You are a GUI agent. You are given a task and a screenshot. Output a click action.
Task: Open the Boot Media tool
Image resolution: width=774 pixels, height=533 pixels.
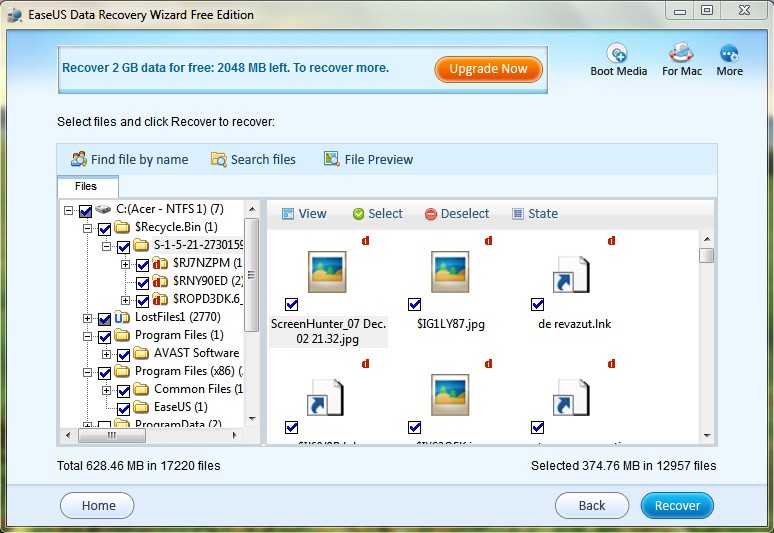[618, 60]
